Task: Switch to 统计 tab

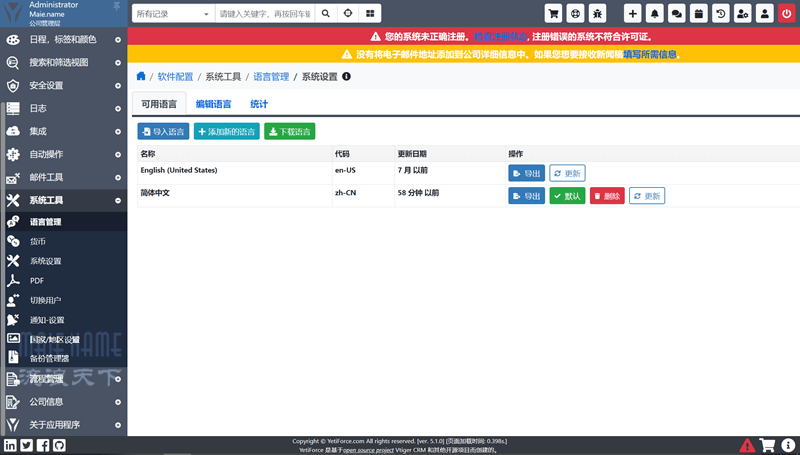Action: coord(259,104)
